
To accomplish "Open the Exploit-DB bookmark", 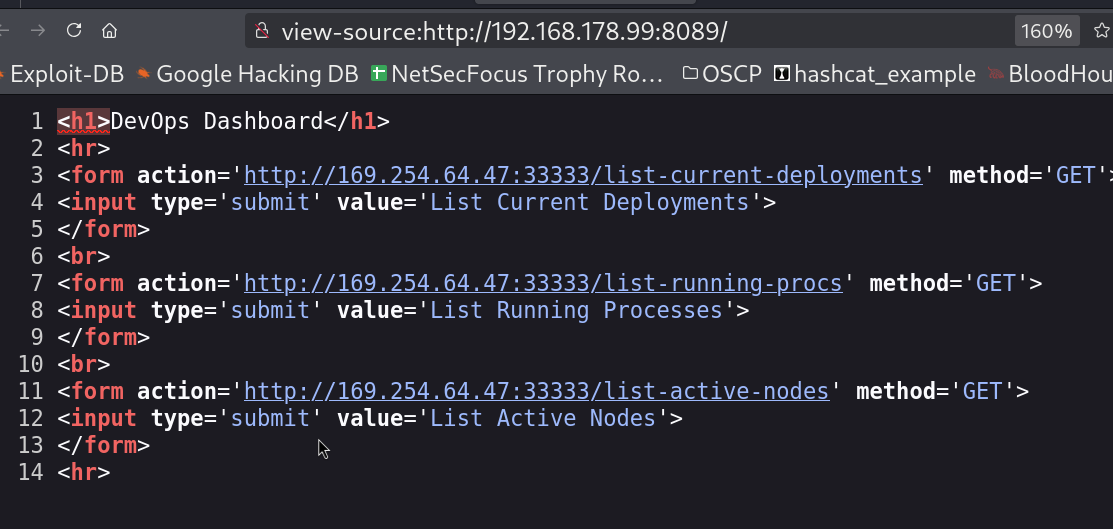I will pyautogui.click(x=64, y=73).
